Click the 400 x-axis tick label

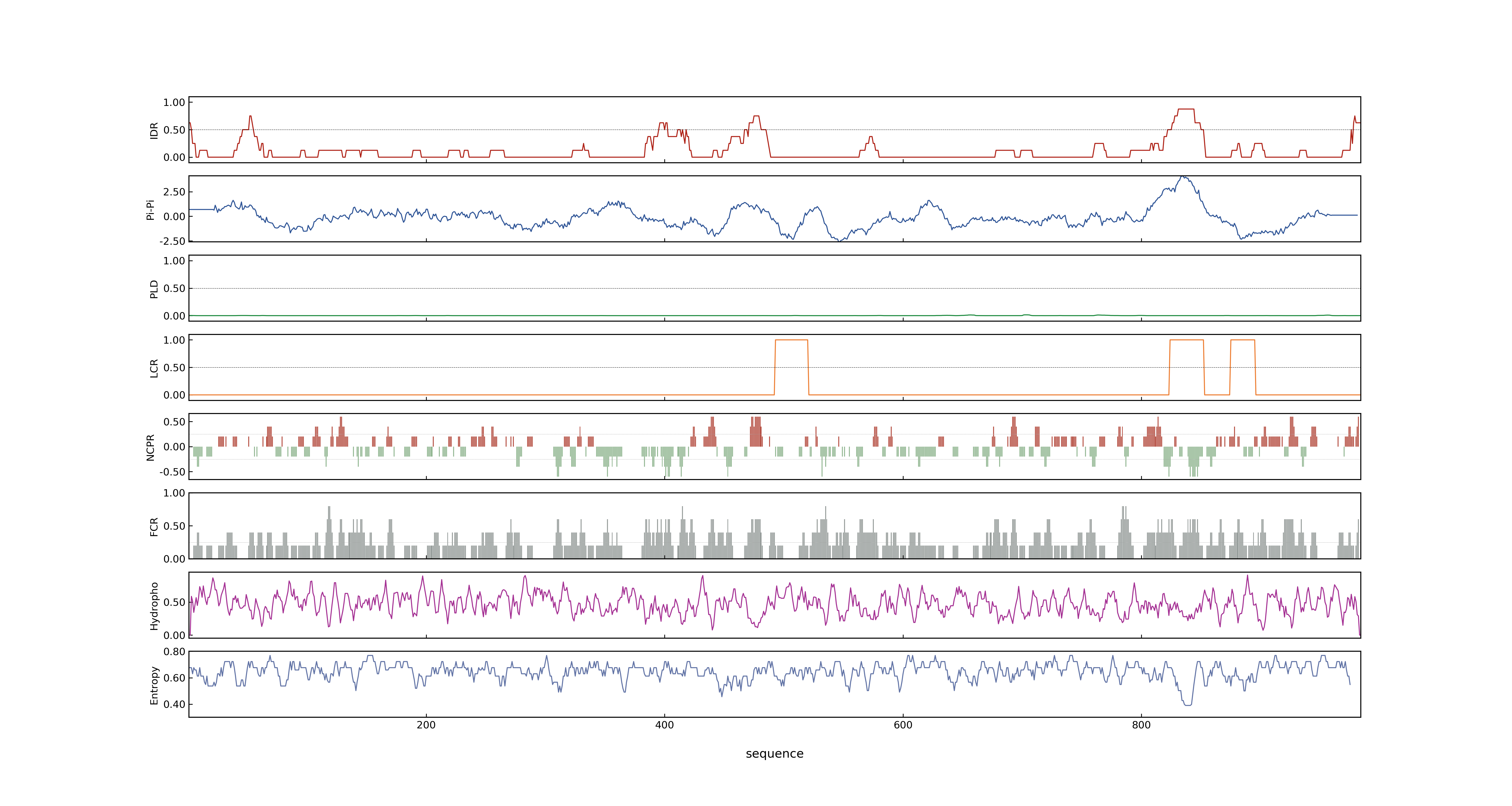[665, 725]
